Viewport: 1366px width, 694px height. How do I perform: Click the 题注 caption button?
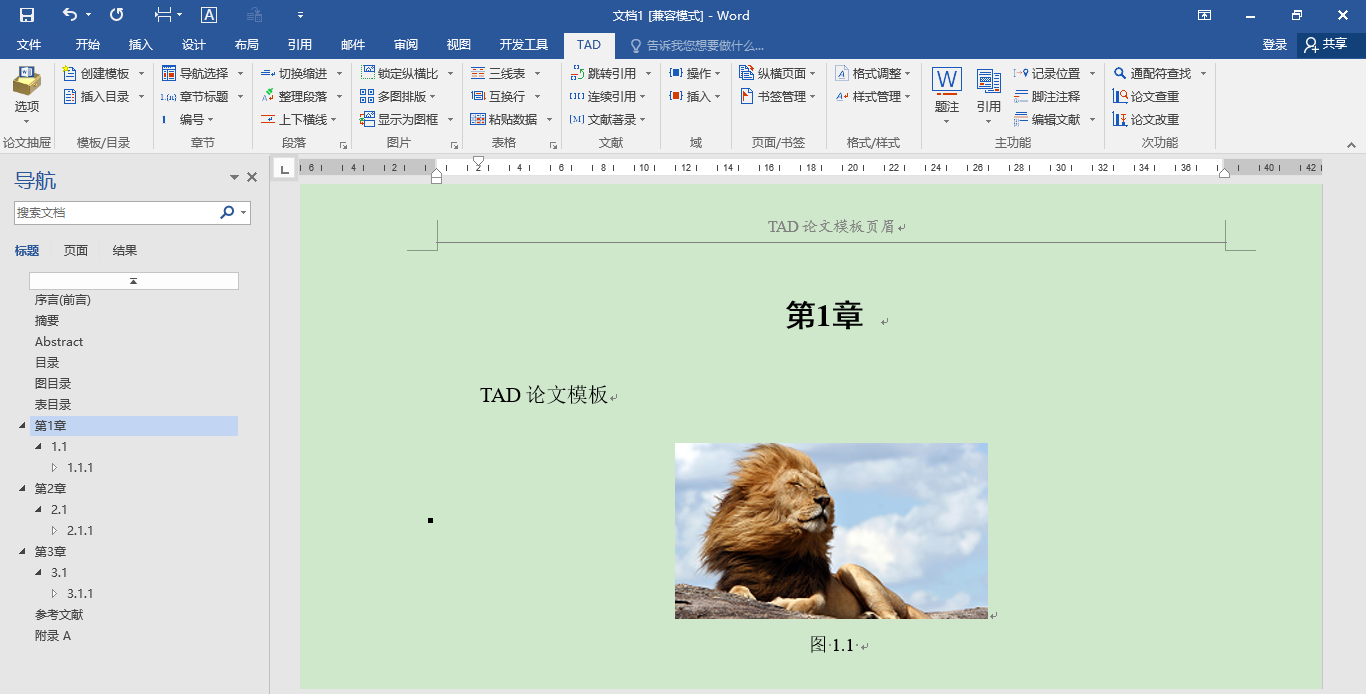[947, 96]
